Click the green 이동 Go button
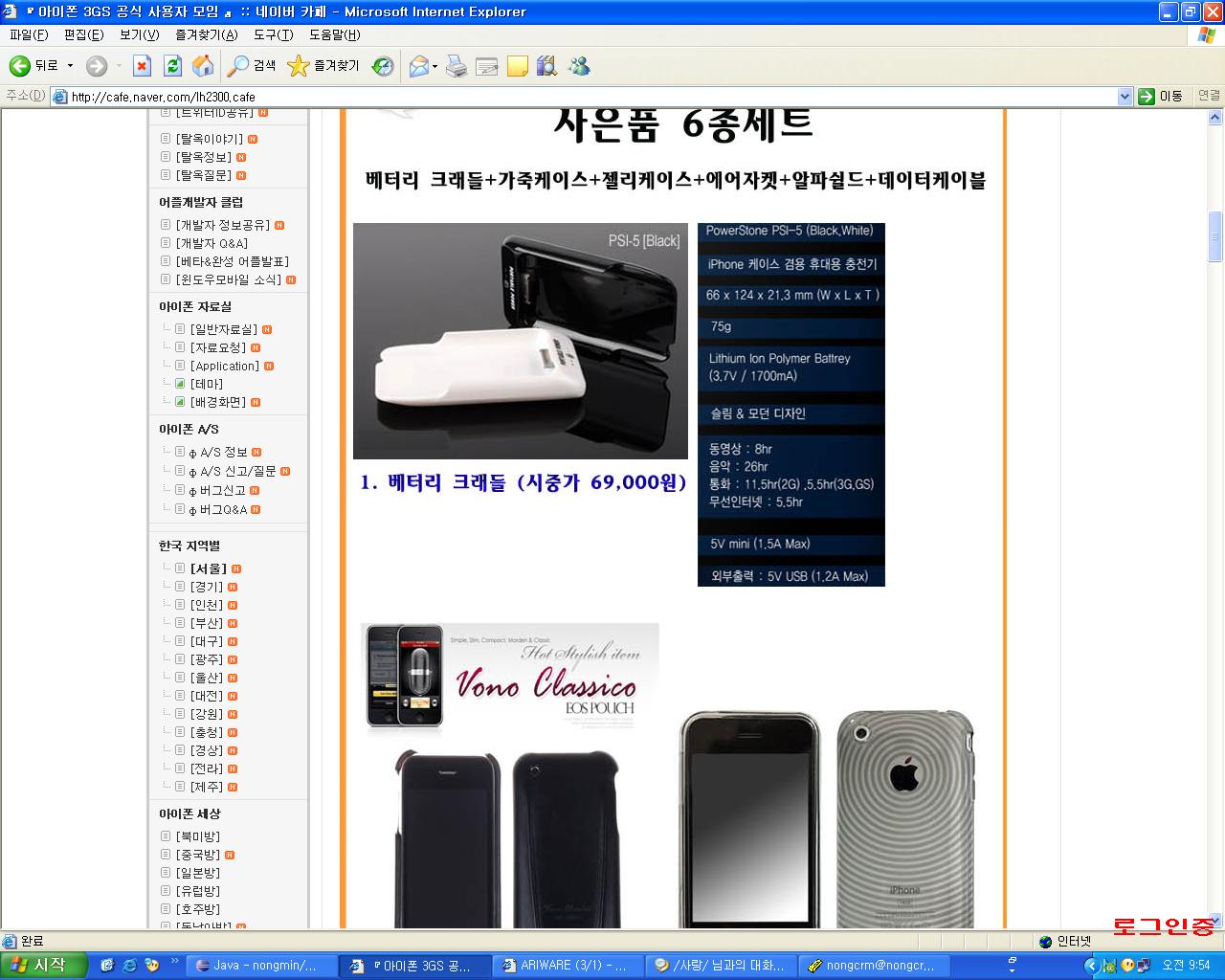The height and width of the screenshot is (980, 1225). pos(1160,96)
